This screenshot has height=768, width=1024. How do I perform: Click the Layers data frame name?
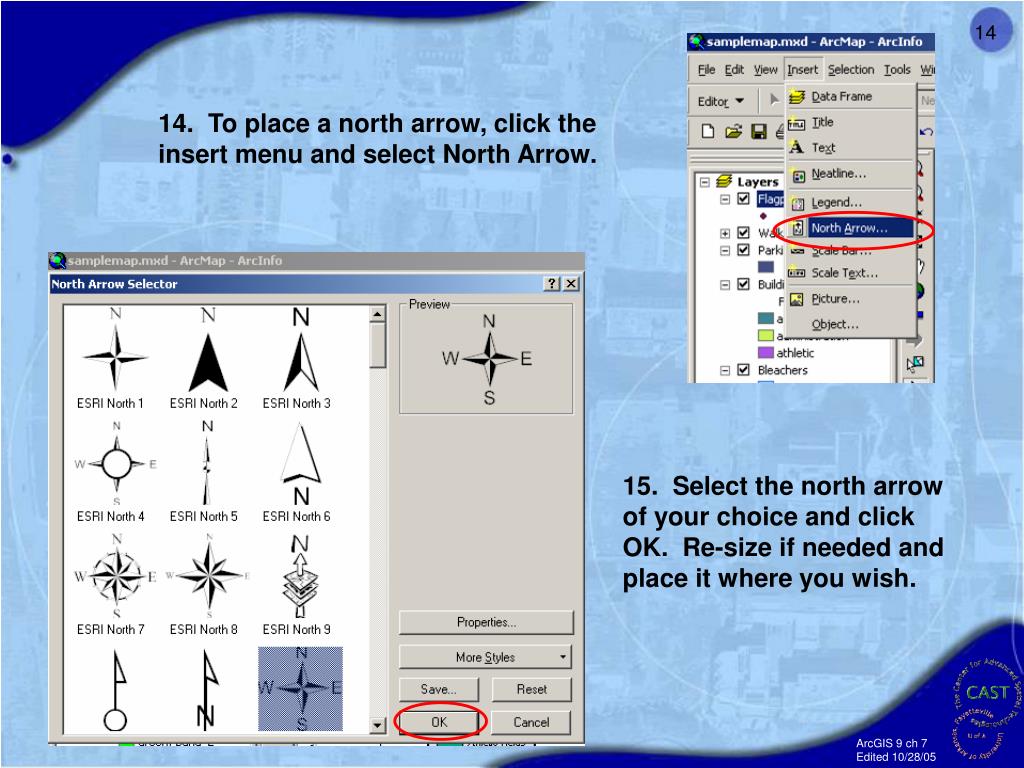758,182
